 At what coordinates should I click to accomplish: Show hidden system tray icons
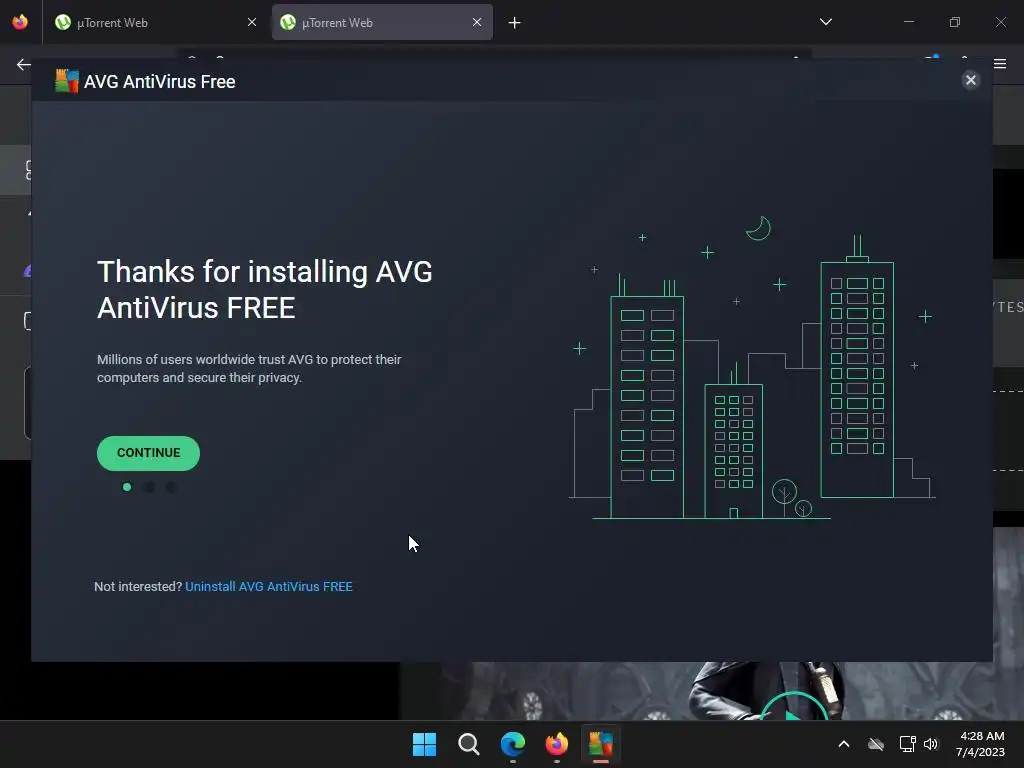point(844,744)
